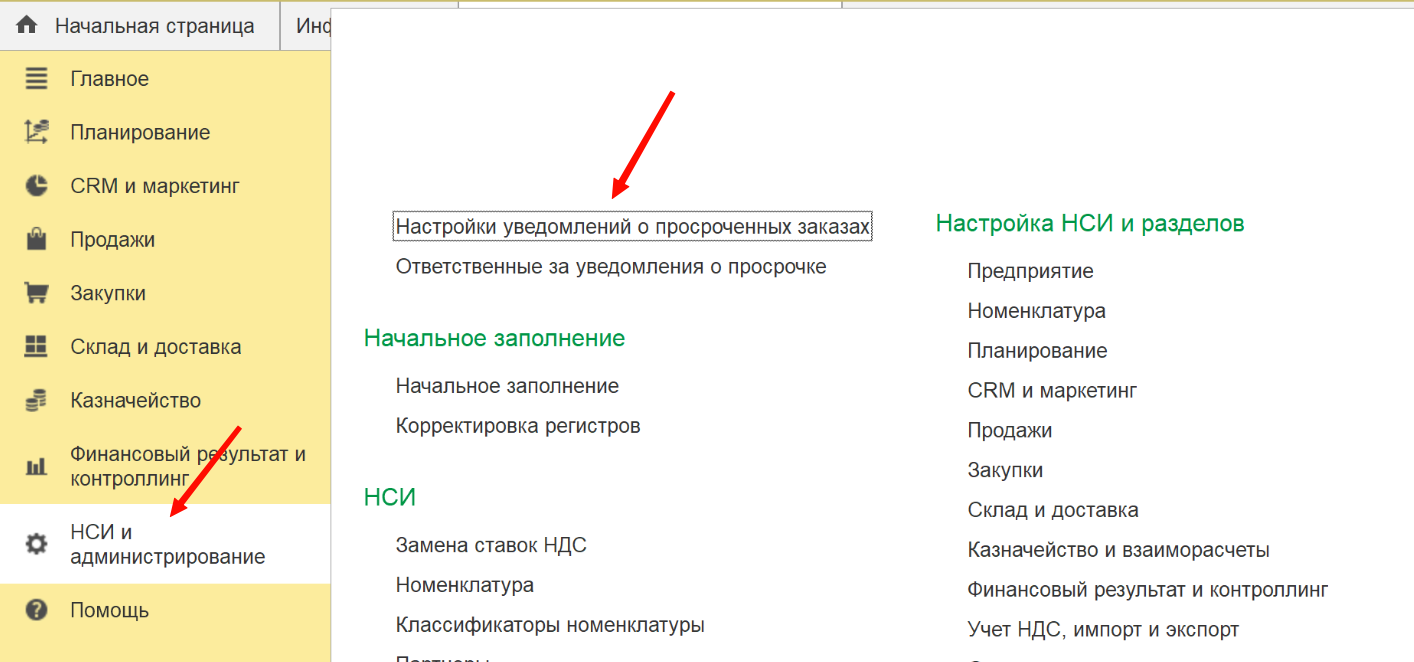Click the green Настройка НСИ и разделов heading

[x=1090, y=223]
